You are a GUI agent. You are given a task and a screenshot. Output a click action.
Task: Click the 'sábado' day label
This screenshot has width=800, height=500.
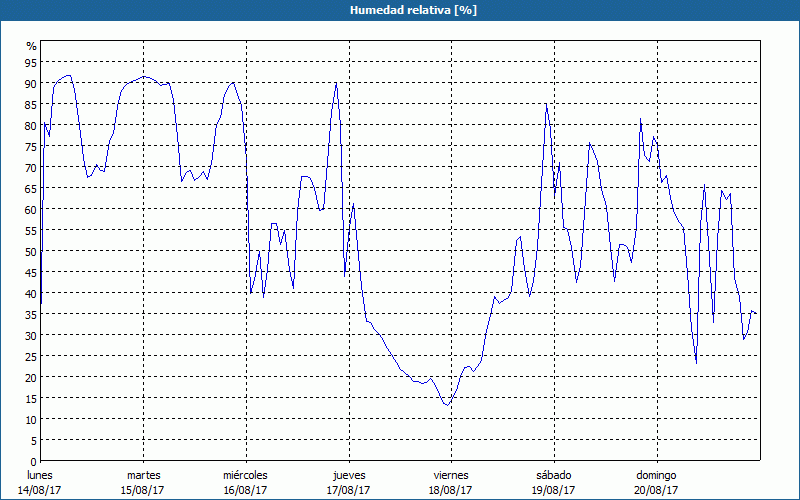point(553,474)
